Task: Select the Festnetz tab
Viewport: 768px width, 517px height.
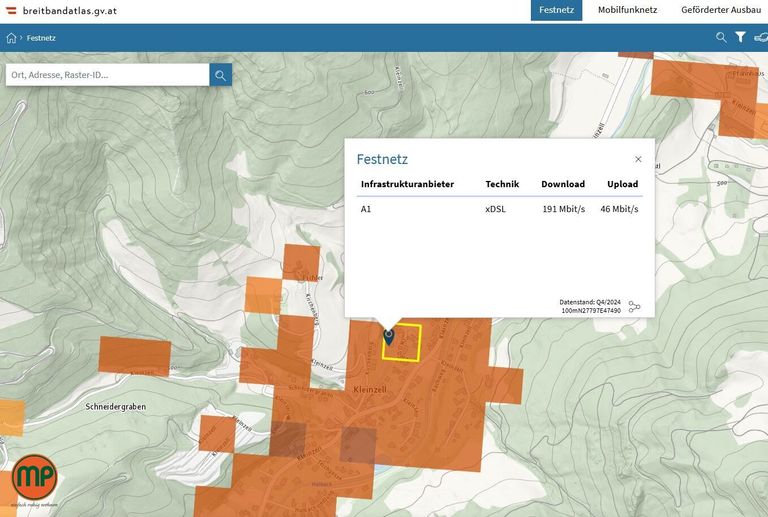Action: (x=556, y=10)
